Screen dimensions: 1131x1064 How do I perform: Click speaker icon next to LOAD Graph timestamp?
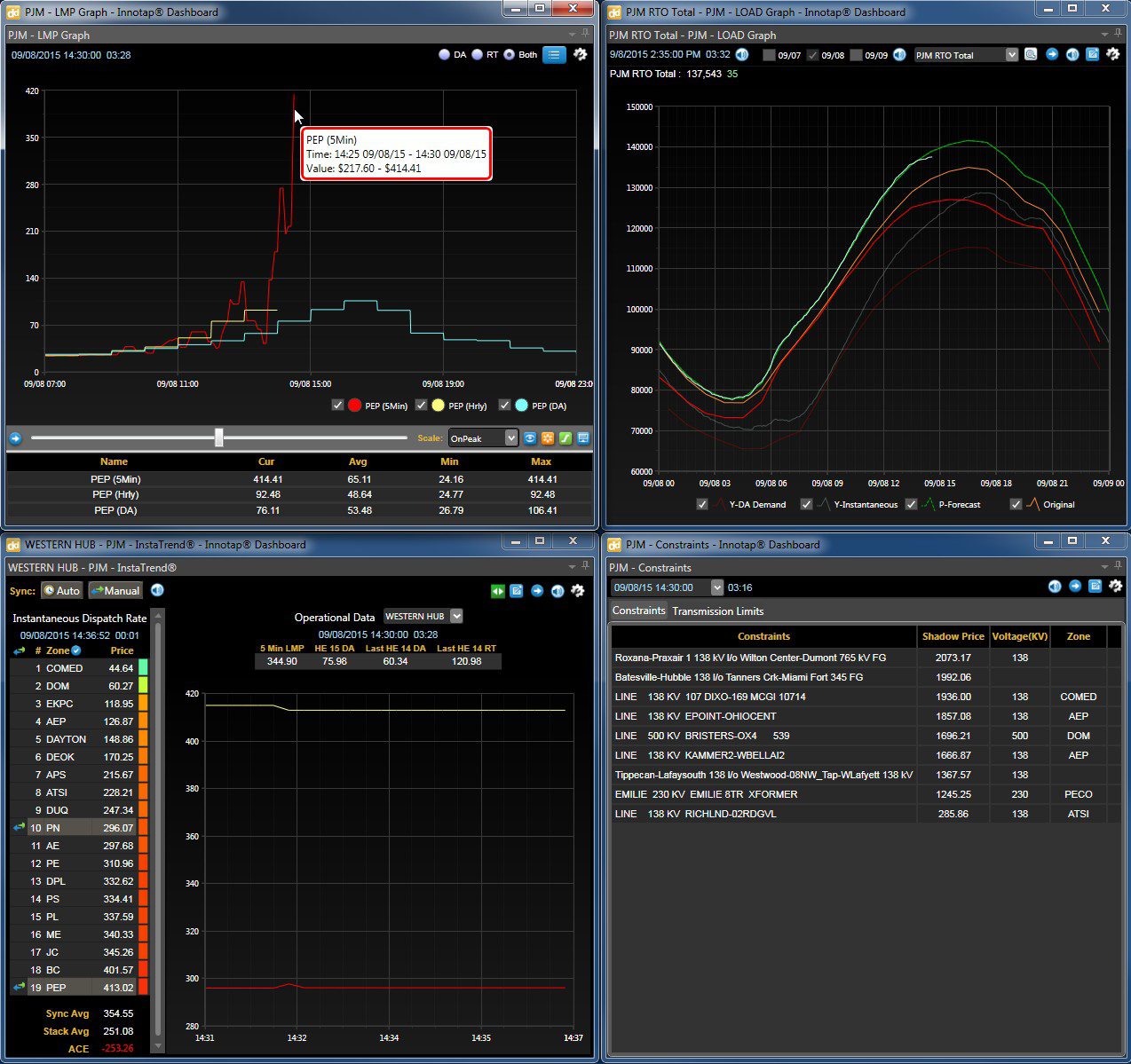pos(742,55)
